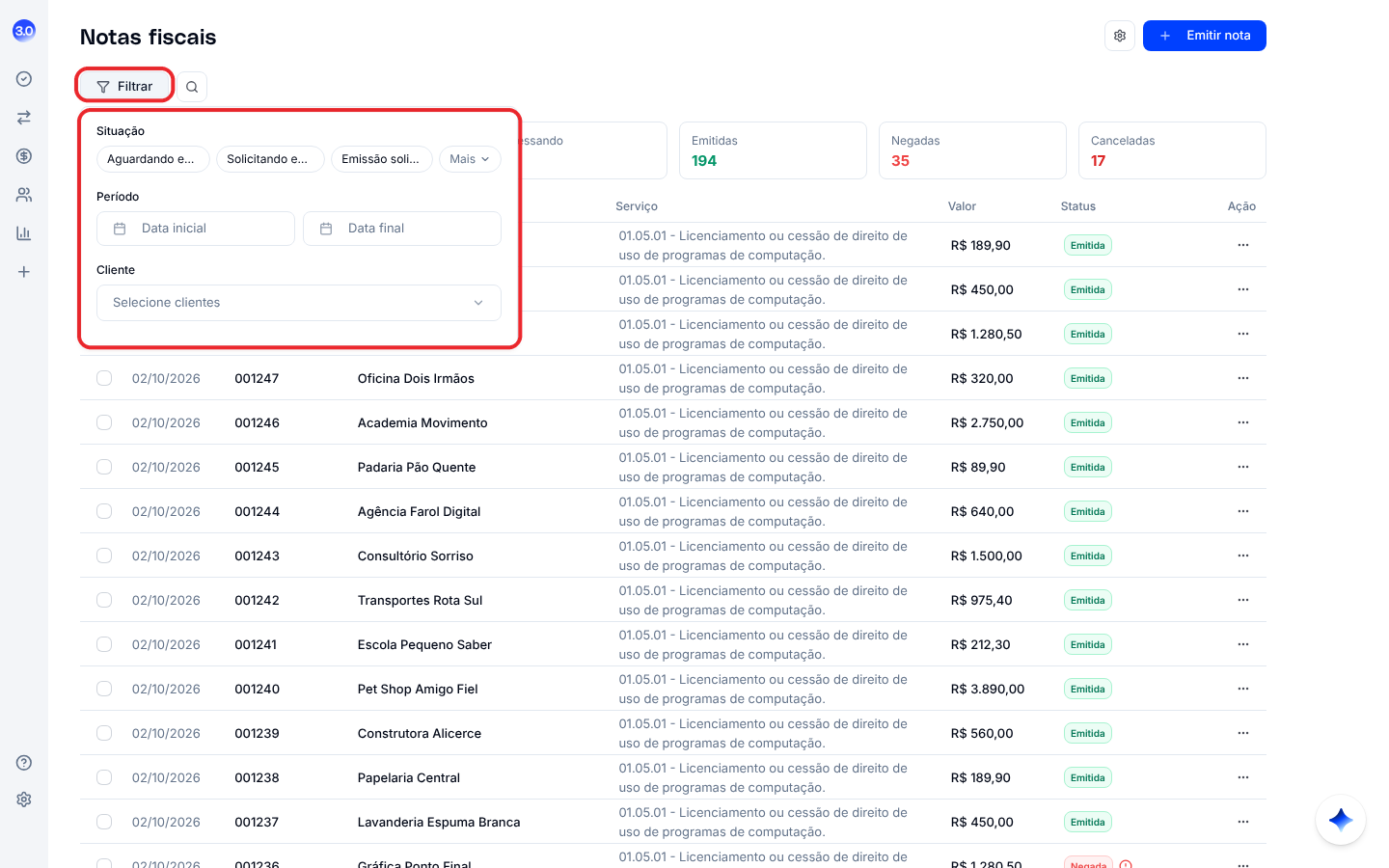Viewport: 1389px width, 868px height.
Task: Open the Emitidas 194 summary card
Action: pyautogui.click(x=773, y=150)
